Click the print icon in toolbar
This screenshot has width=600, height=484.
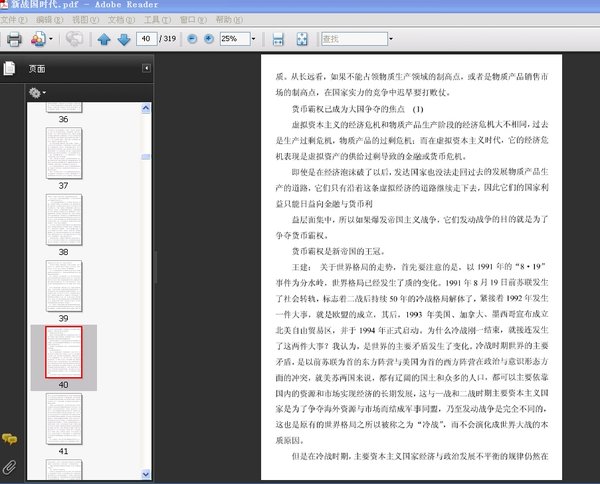[x=14, y=39]
